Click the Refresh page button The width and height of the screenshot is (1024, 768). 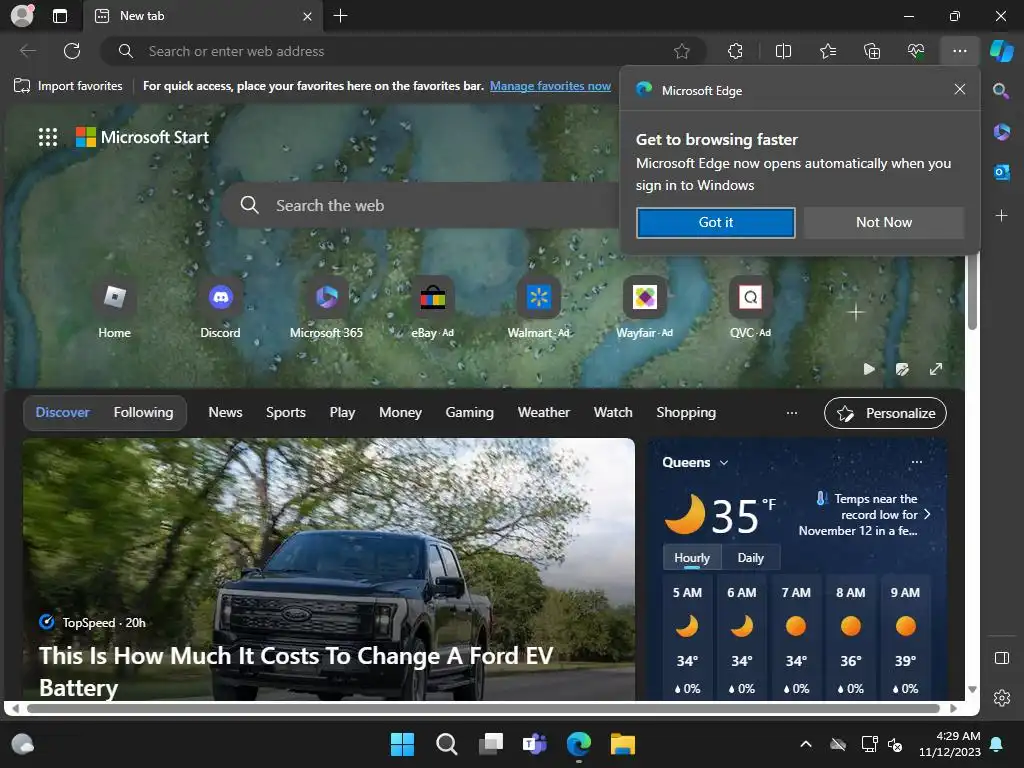72,51
